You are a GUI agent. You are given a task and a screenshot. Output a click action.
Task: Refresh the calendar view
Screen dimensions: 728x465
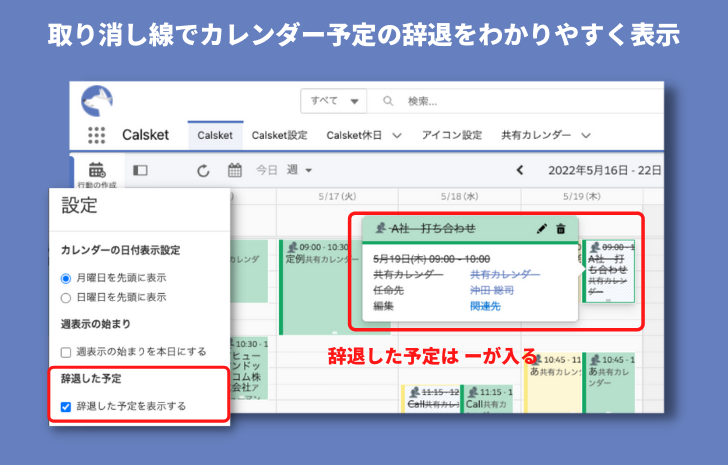pyautogui.click(x=203, y=171)
